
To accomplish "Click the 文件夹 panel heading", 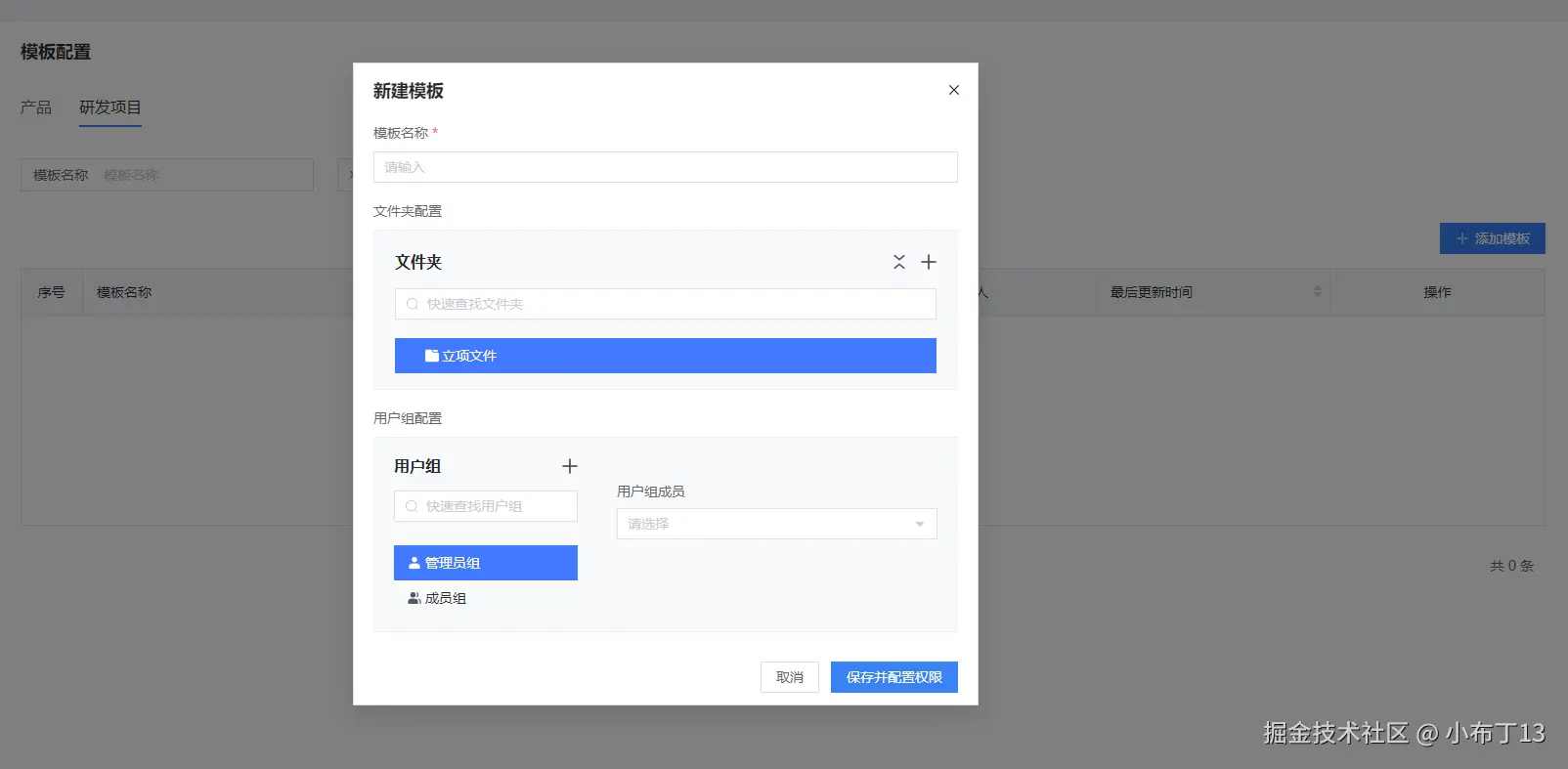I will point(418,262).
